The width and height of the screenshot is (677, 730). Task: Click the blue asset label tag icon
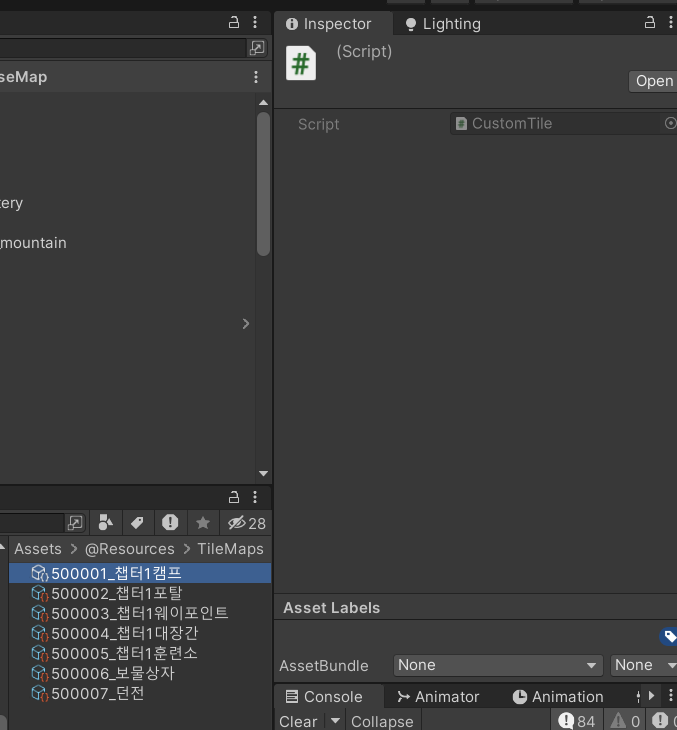669,636
